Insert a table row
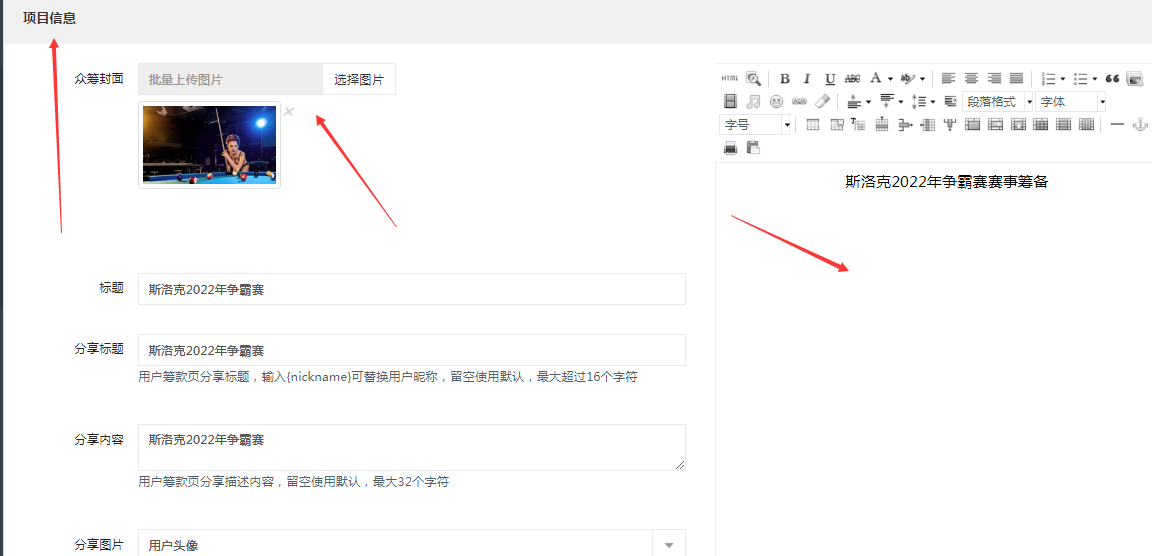The image size is (1152, 556). point(882,124)
